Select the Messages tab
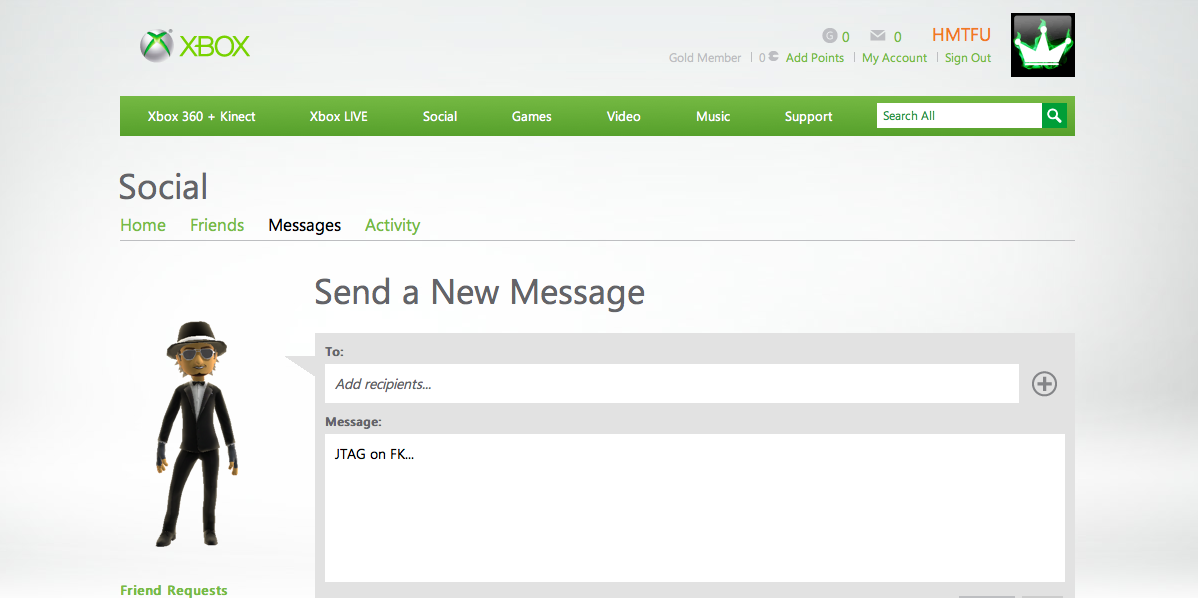Screen dimensions: 1198x598 pyautogui.click(x=305, y=225)
